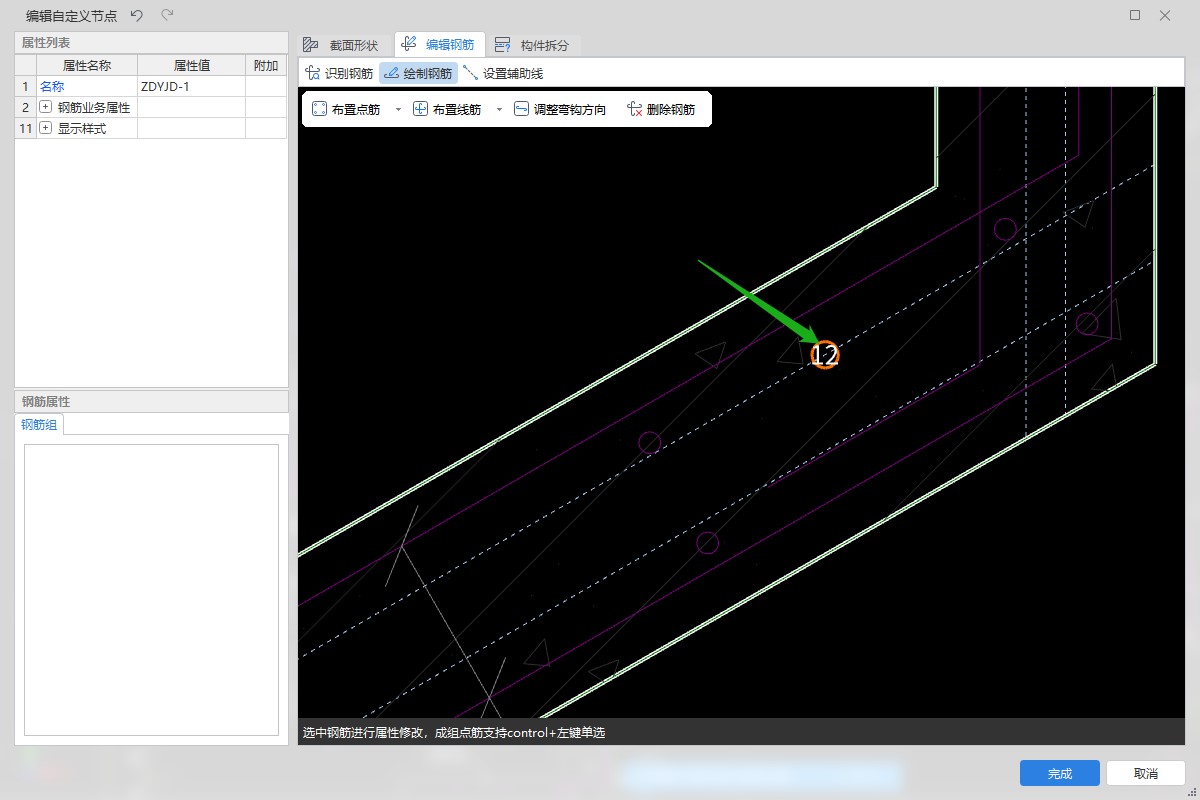Click the undo arrow in title bar
The image size is (1200, 800).
click(x=137, y=15)
